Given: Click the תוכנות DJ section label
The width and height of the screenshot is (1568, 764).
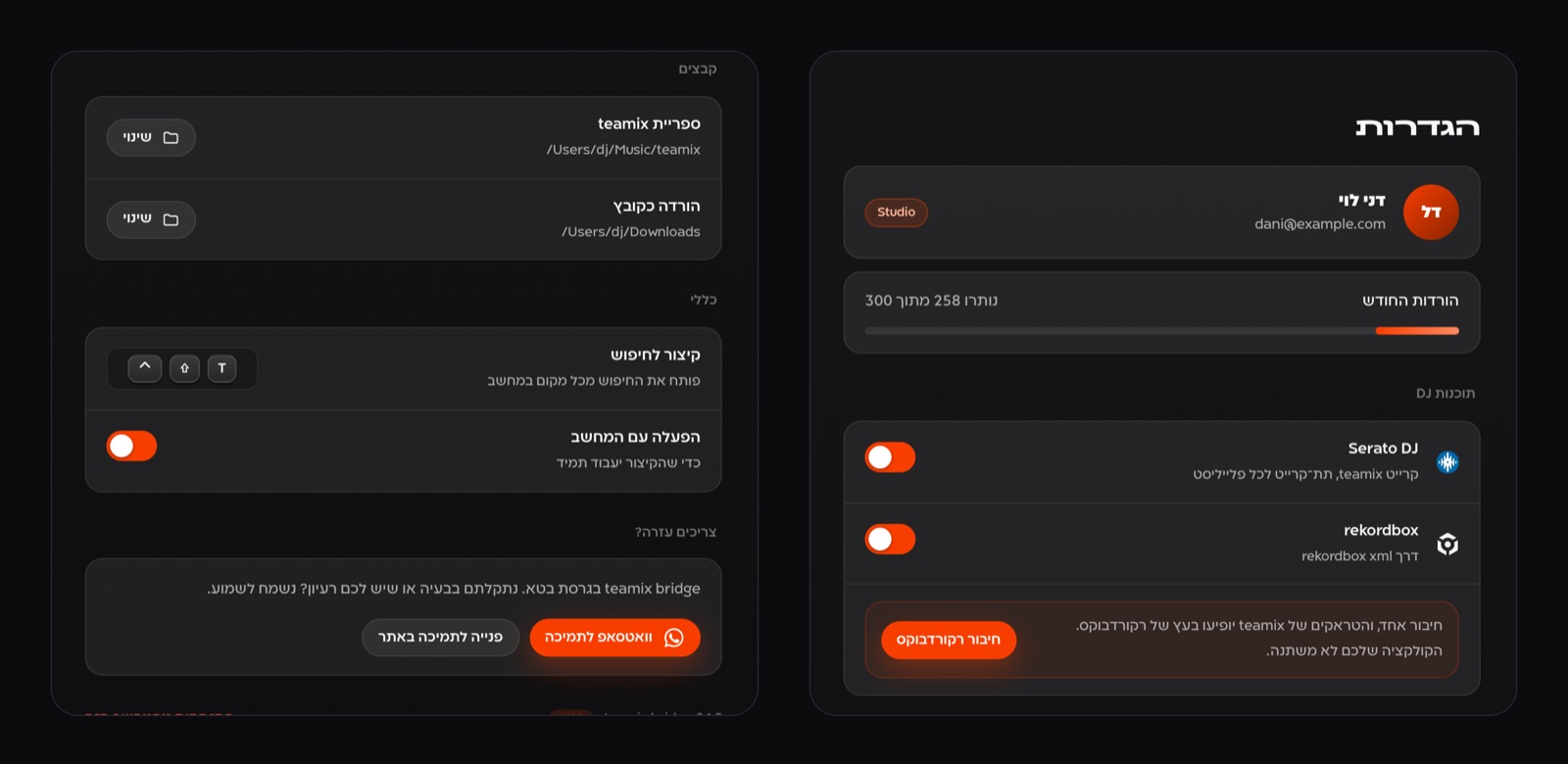Looking at the screenshot, I should point(1445,394).
